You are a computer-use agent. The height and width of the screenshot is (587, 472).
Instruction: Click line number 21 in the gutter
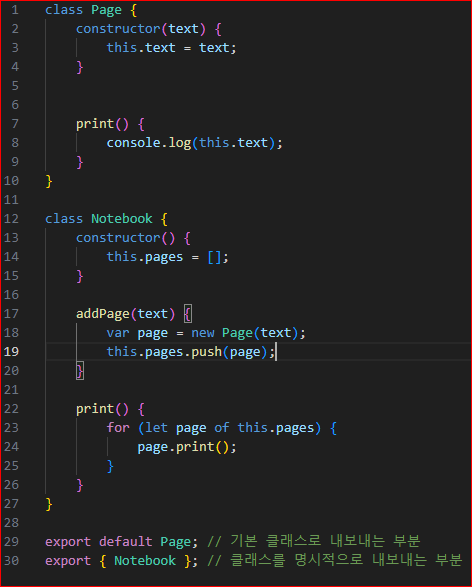[x=11, y=390]
